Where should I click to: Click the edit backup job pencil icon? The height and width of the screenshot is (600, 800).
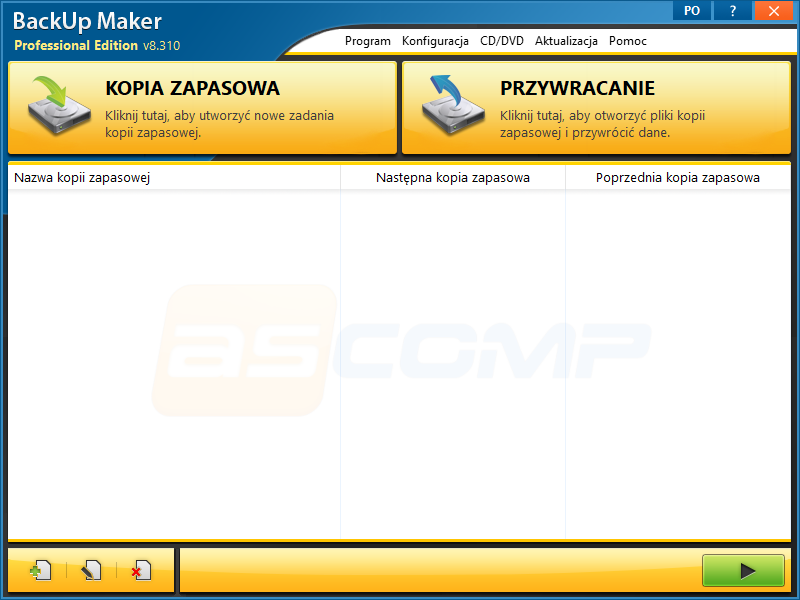(x=91, y=570)
